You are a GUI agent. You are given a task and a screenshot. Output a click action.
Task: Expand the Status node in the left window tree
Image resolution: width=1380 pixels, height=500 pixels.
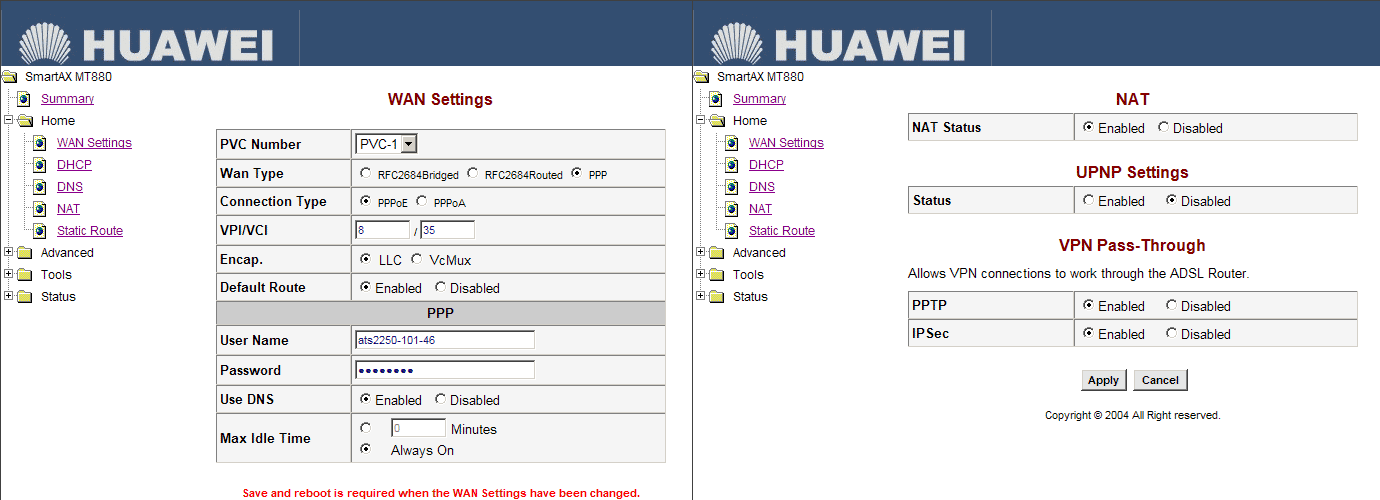pyautogui.click(x=9, y=297)
